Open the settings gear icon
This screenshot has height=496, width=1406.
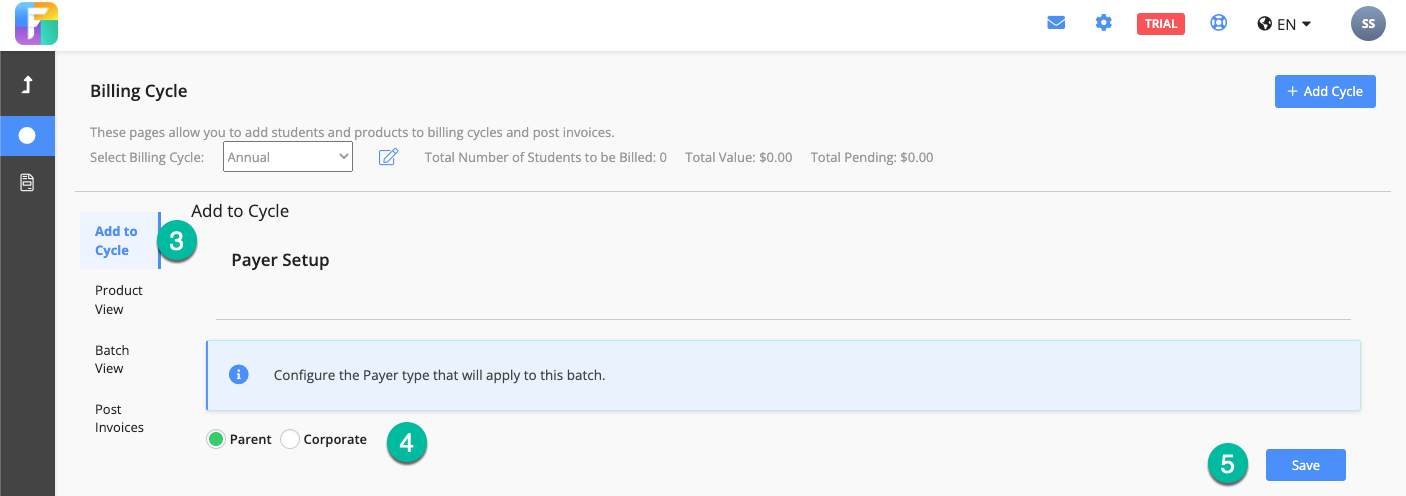(x=1104, y=23)
